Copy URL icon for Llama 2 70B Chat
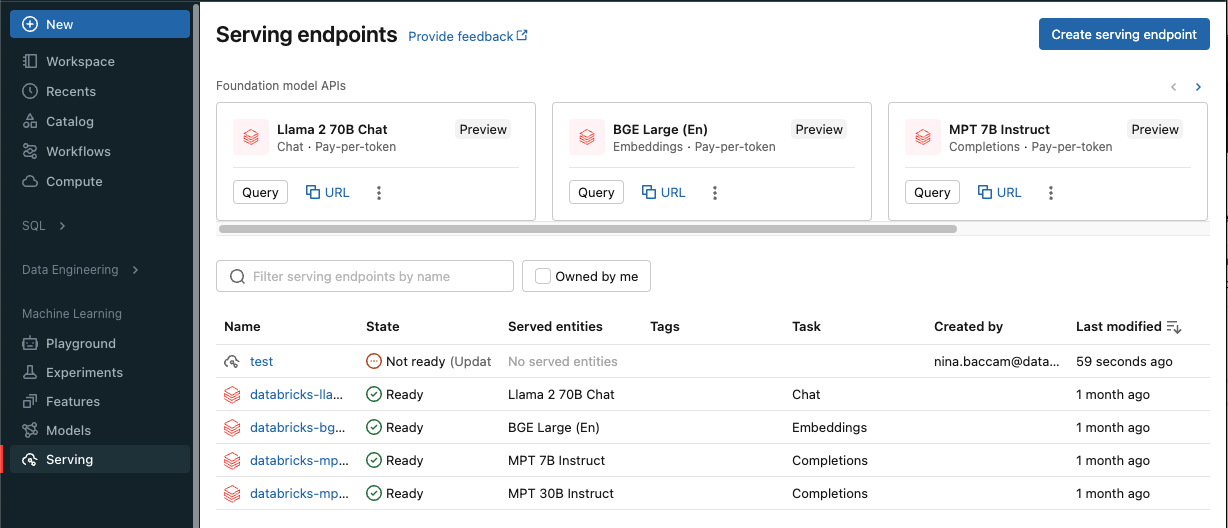This screenshot has height=528, width=1228. click(x=313, y=193)
